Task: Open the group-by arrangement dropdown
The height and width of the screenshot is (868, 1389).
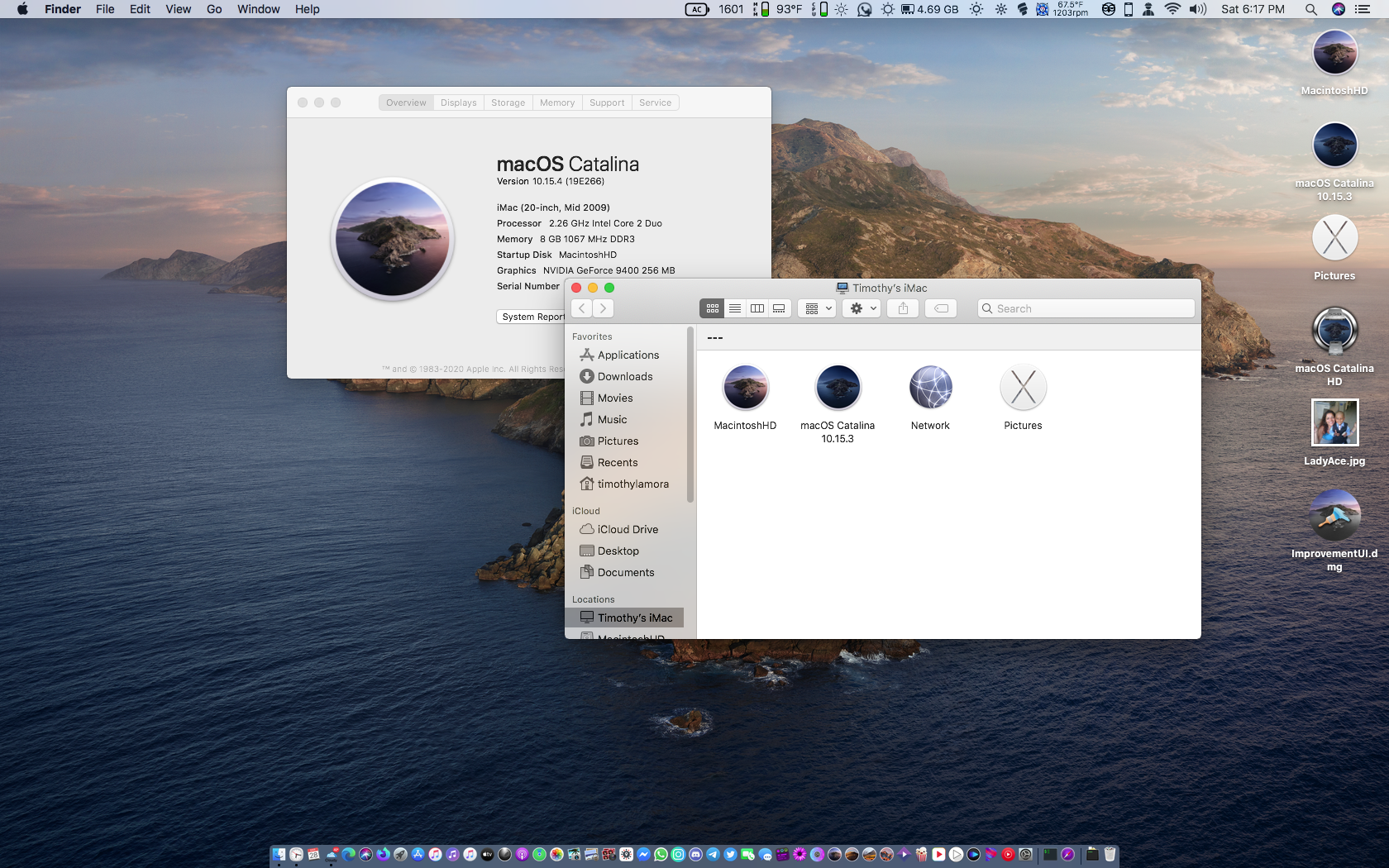Action: coord(818,308)
